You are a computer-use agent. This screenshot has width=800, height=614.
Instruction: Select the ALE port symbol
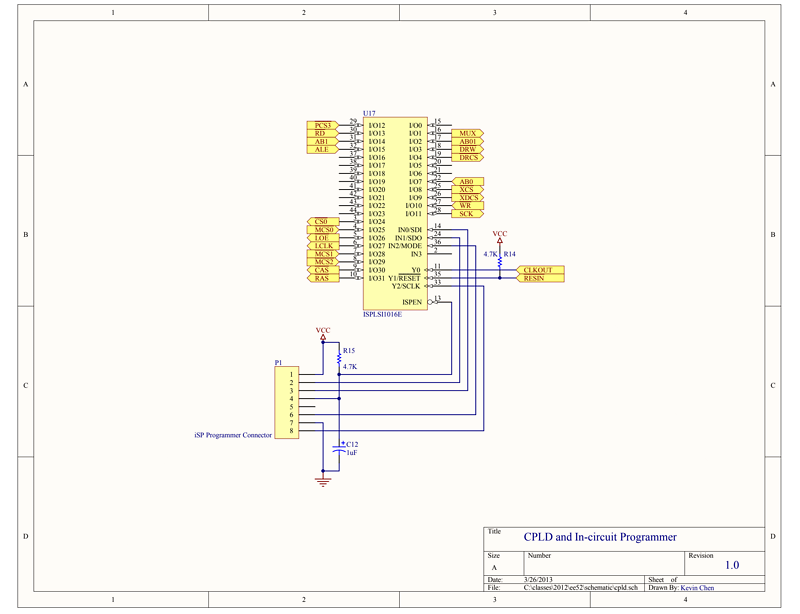tap(322, 150)
